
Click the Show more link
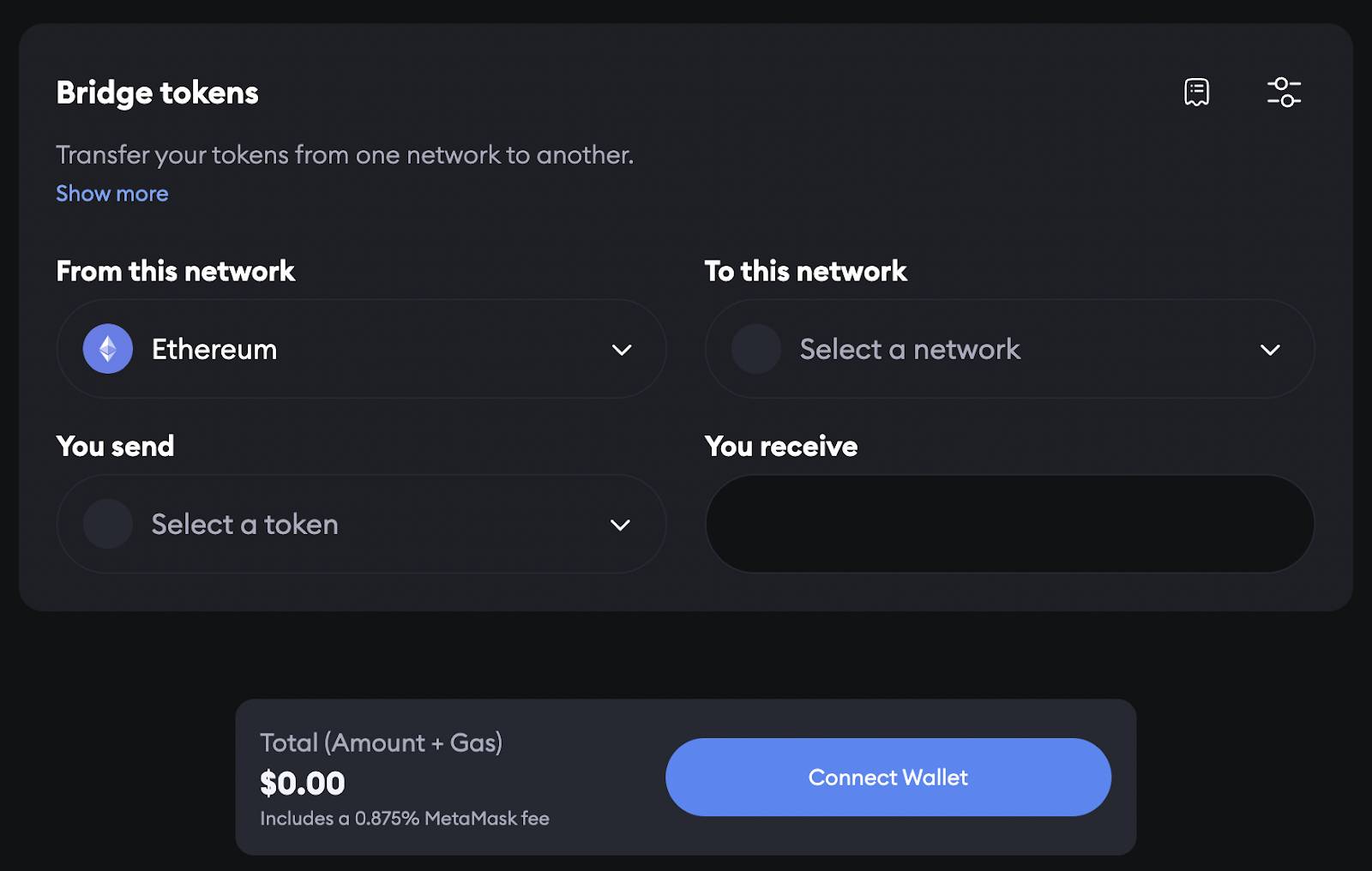coord(112,194)
